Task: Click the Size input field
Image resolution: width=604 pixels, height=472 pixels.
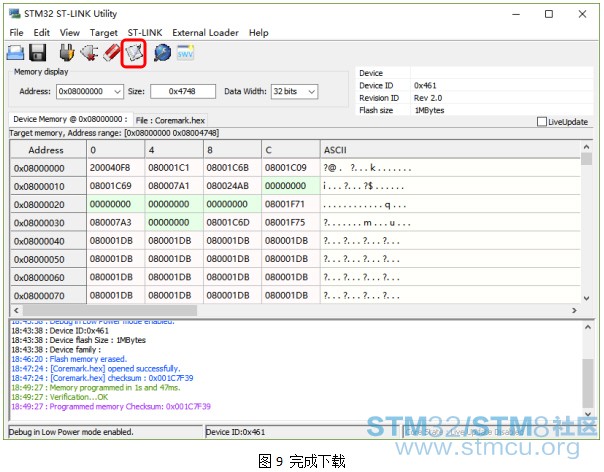Action: [x=183, y=91]
